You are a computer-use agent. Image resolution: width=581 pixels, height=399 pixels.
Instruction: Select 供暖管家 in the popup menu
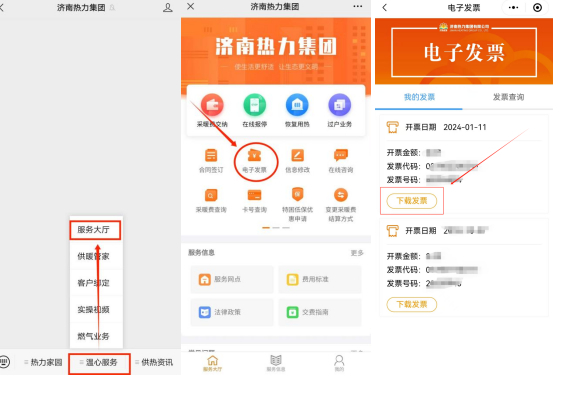coord(93,256)
